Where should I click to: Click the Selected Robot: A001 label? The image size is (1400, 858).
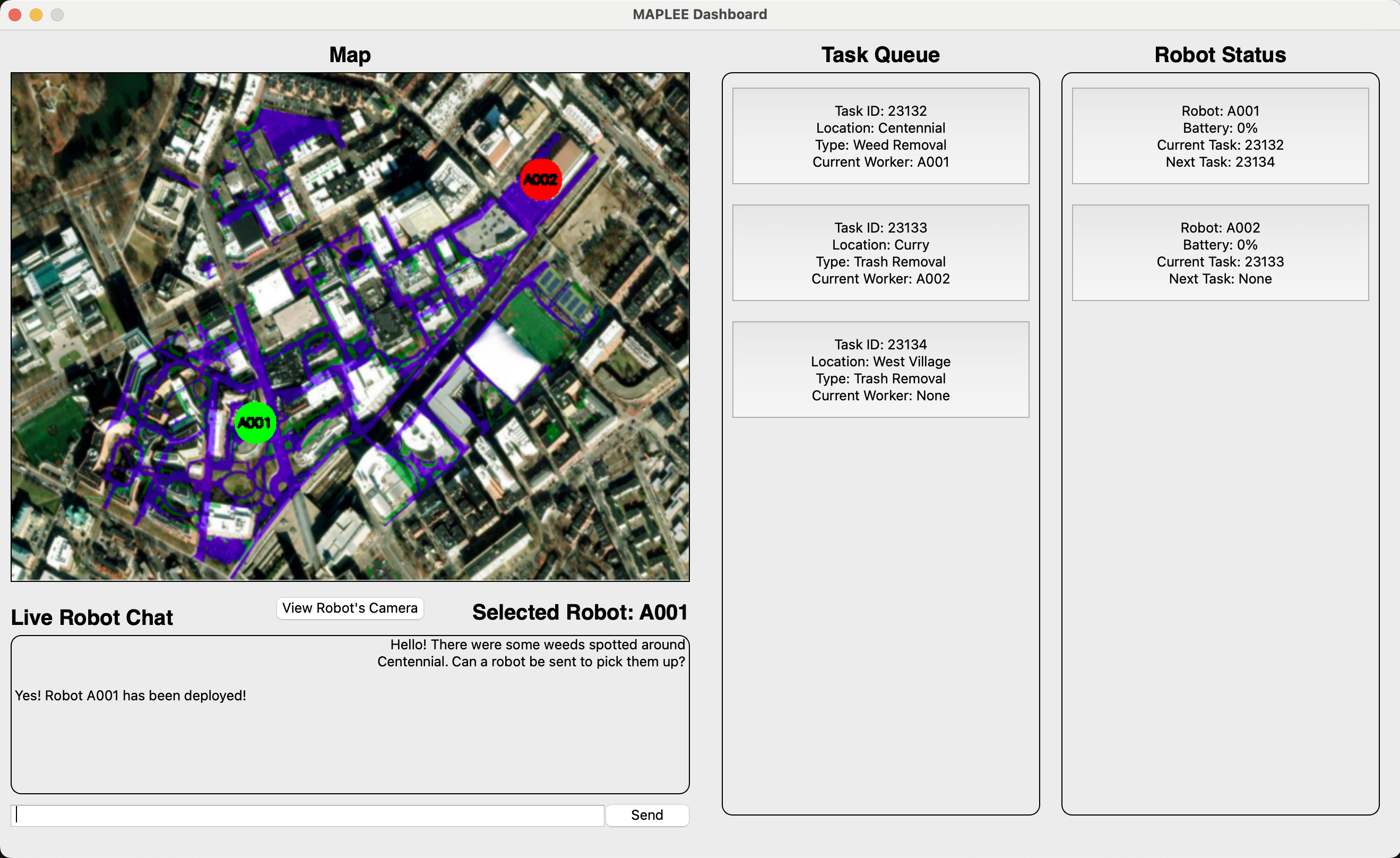pyautogui.click(x=580, y=612)
